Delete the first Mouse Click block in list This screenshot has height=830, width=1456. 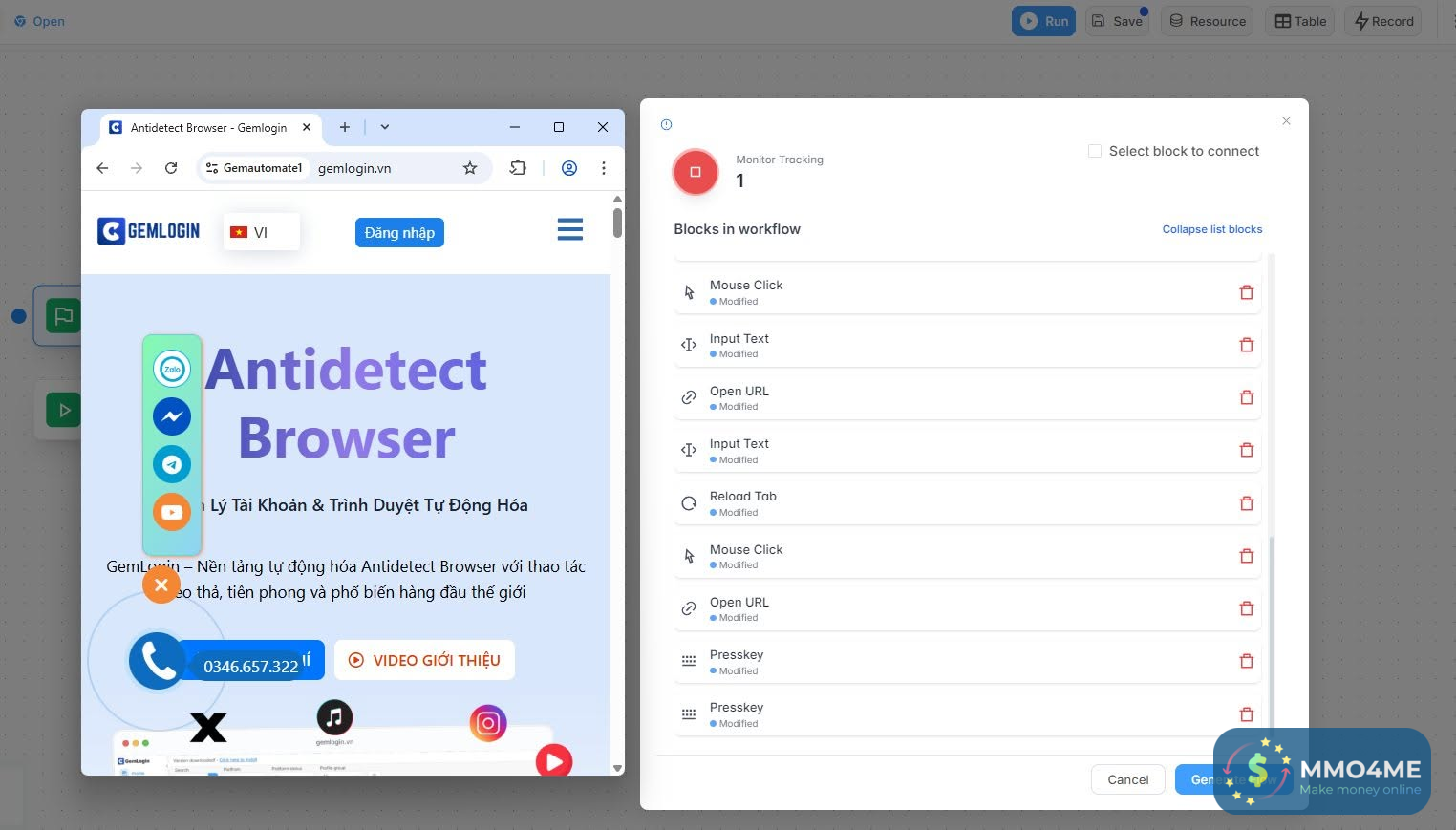[1246, 292]
